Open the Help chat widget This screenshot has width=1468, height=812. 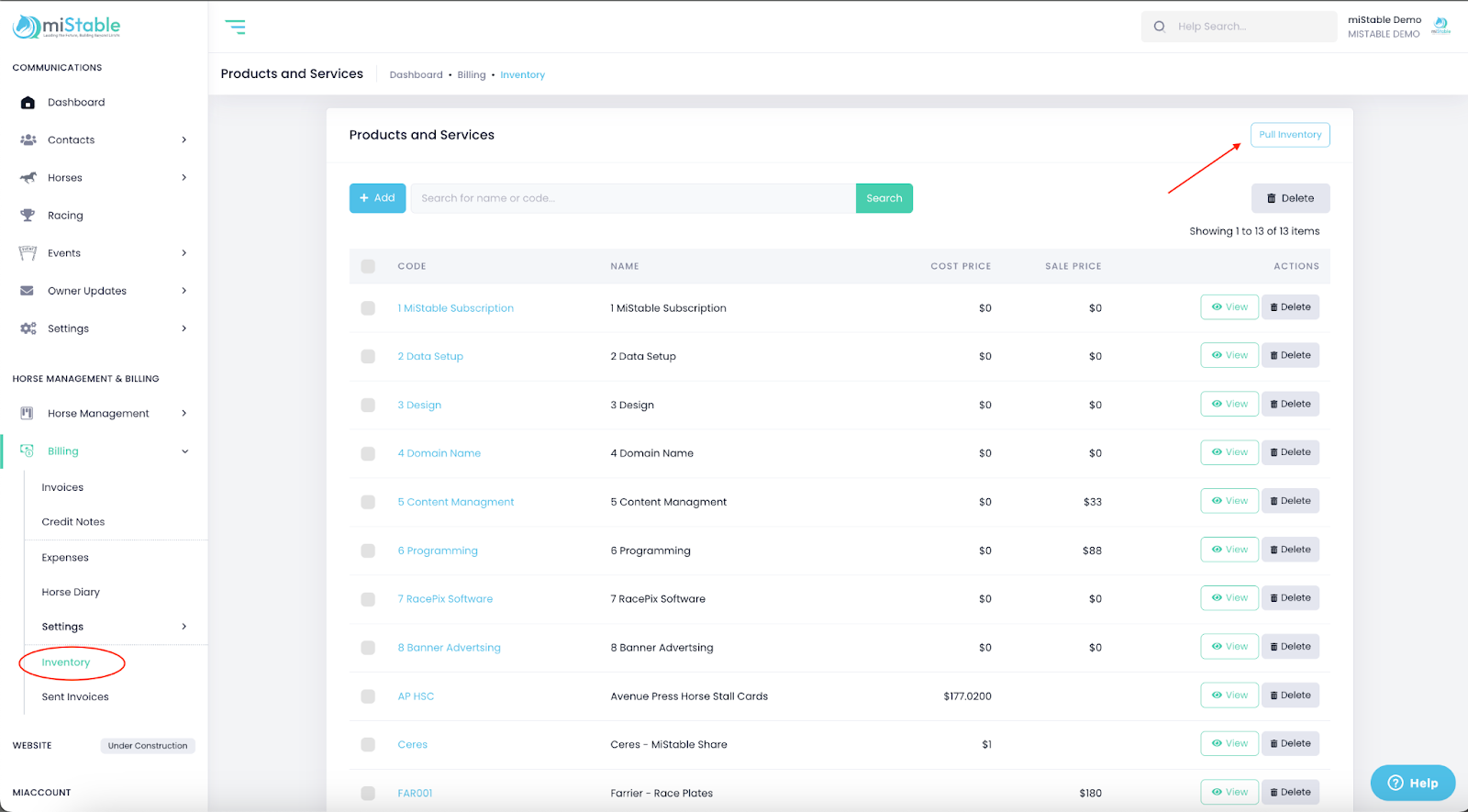1413,783
